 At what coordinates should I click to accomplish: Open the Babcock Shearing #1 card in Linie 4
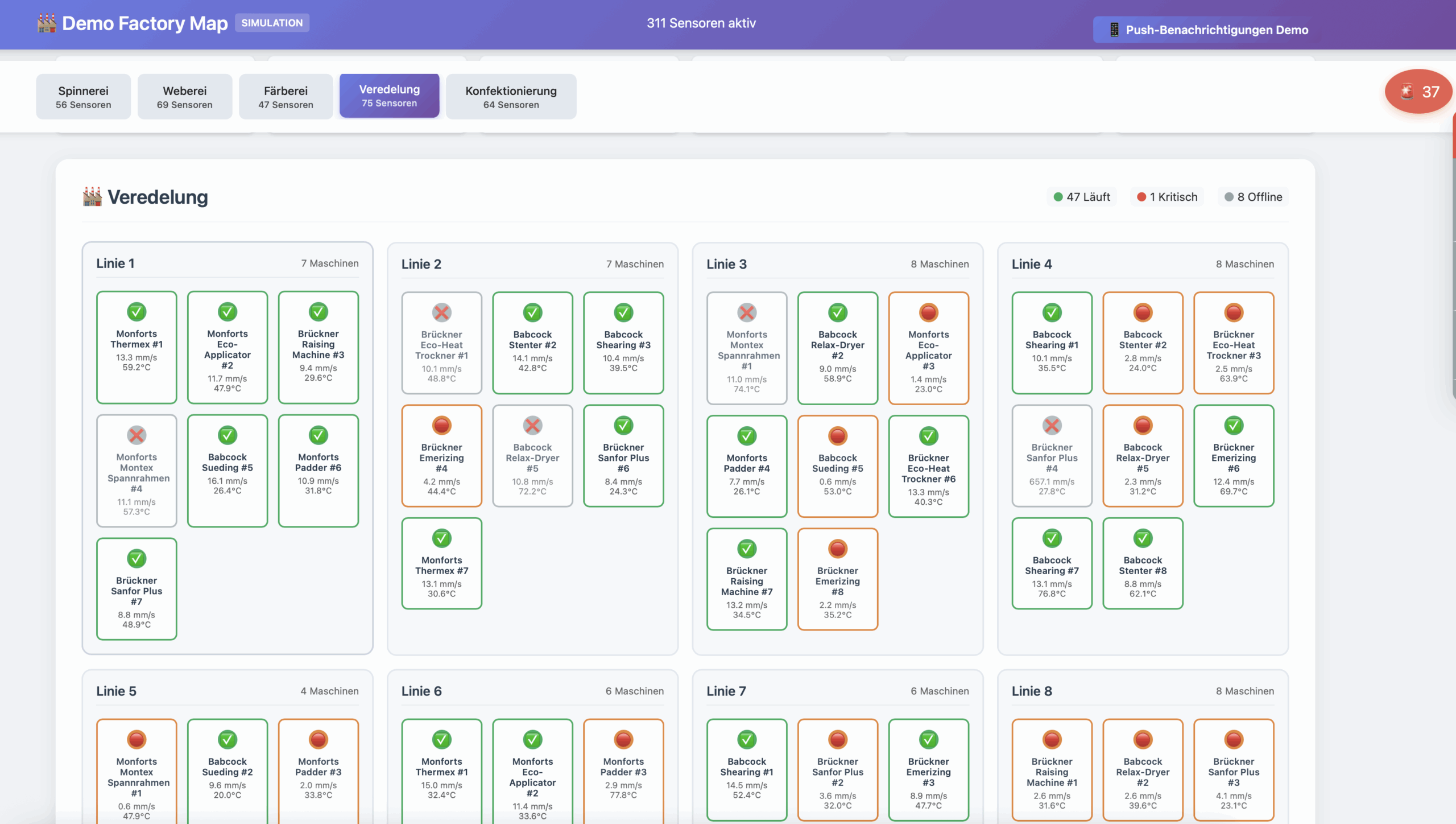(1052, 343)
